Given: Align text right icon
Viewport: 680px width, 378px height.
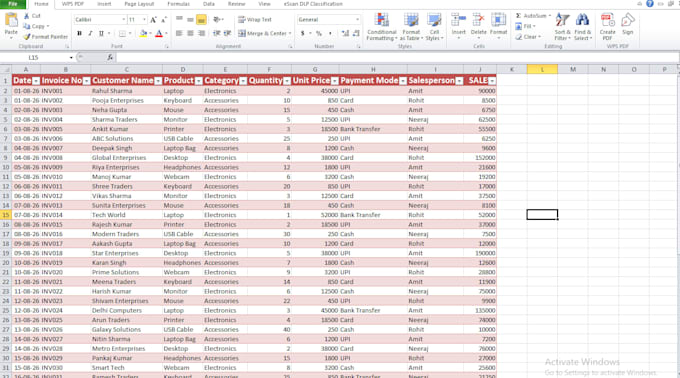Looking at the screenshot, I should coord(201,33).
